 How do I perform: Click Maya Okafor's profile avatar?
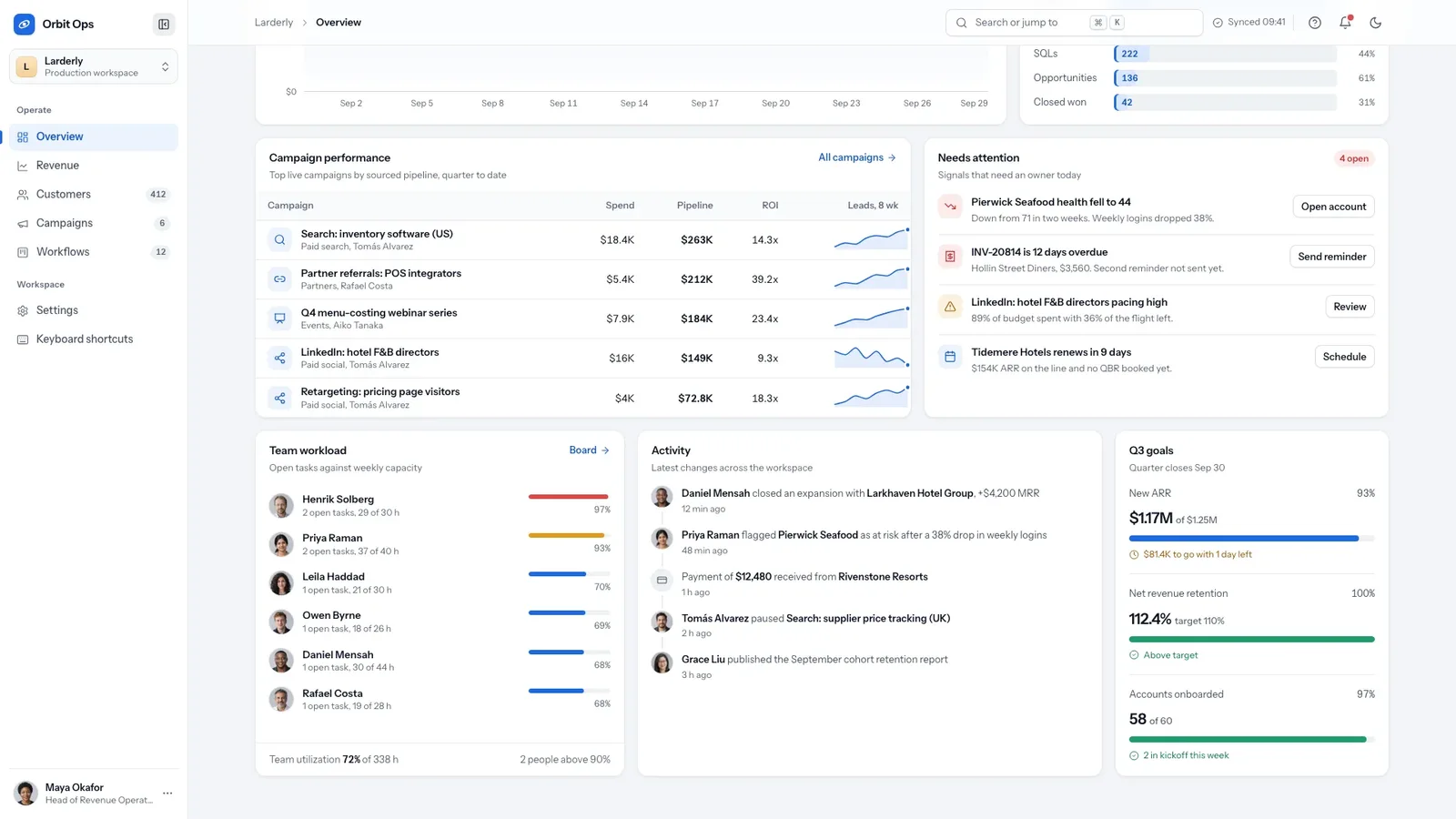coord(26,794)
